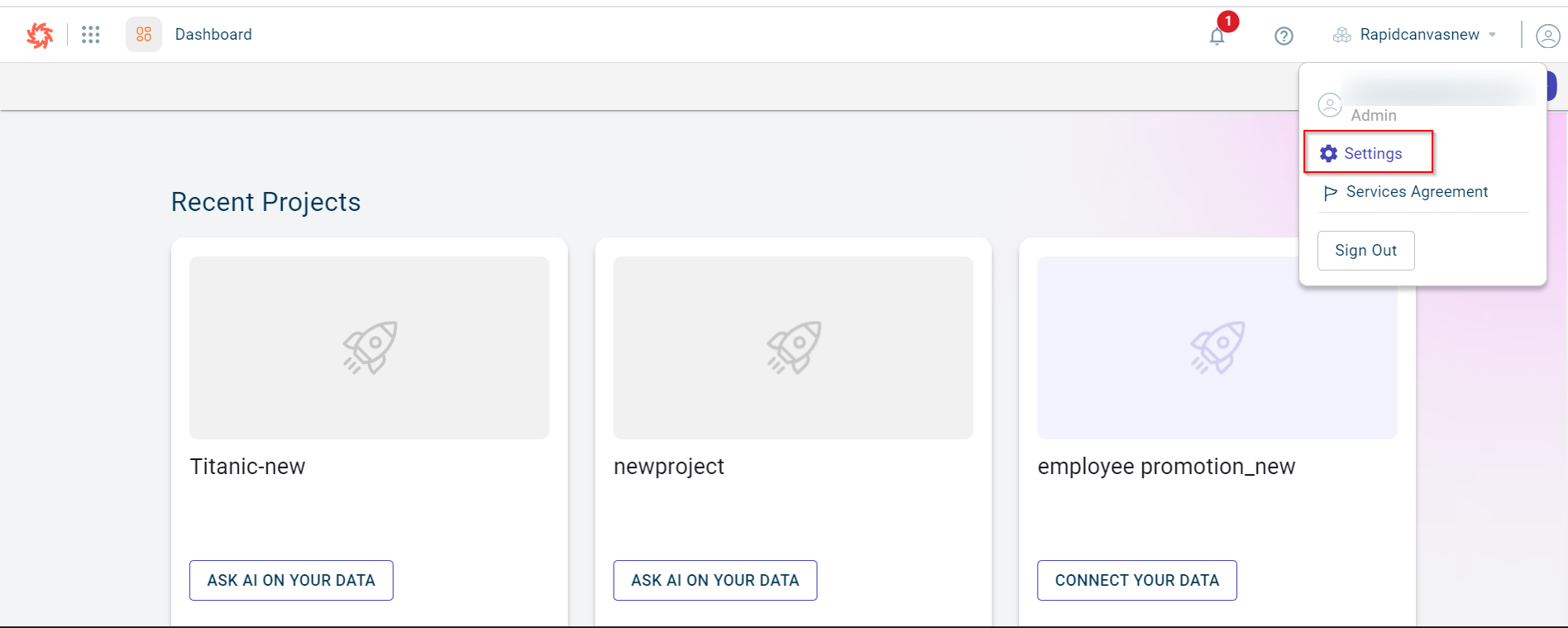Click Connect Your Data button
This screenshot has width=1568, height=628.
tap(1136, 580)
